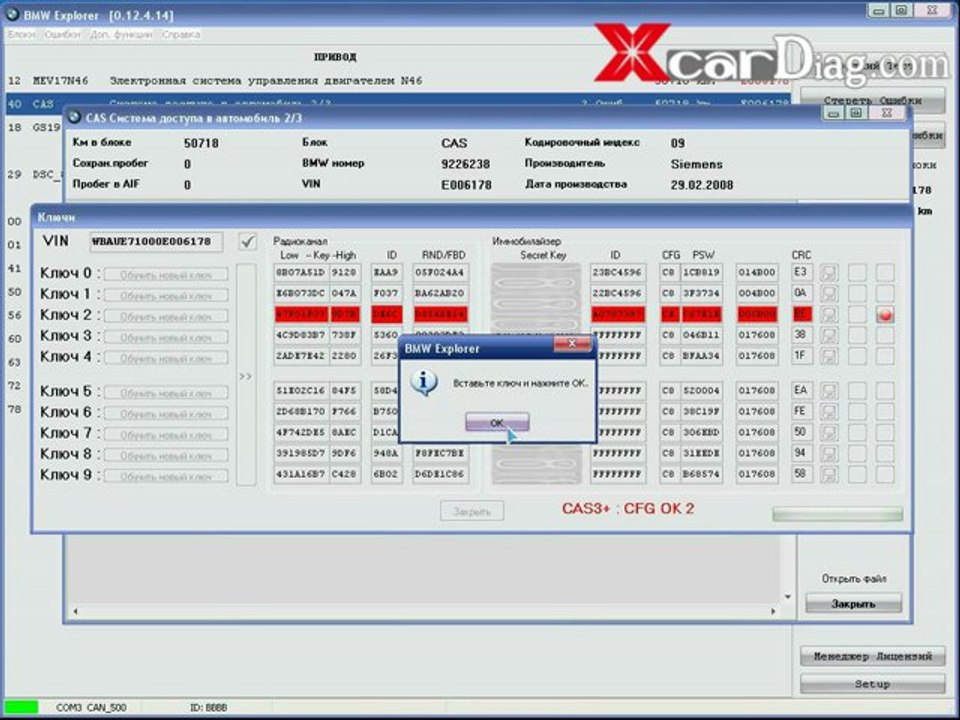The image size is (960, 720).
Task: Click the blue info icon in the dialog
Action: (x=424, y=383)
